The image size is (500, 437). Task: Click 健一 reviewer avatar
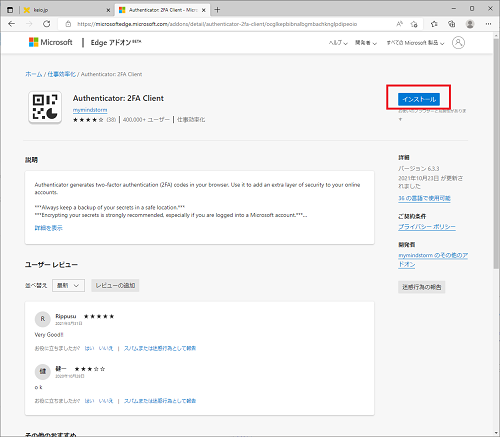pos(43,371)
